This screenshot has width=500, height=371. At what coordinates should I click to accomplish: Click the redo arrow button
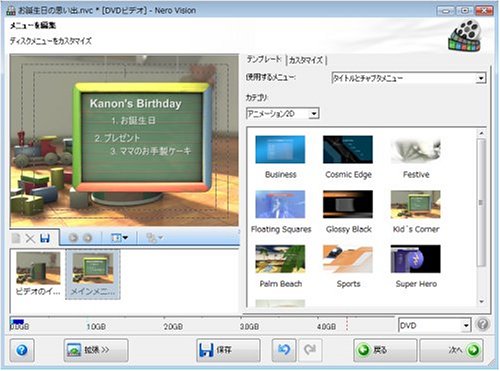[310, 350]
